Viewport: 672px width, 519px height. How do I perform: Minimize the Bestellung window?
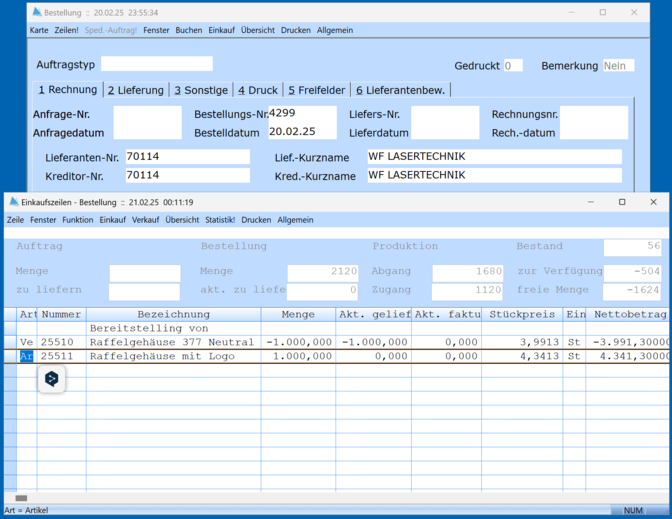[x=569, y=13]
